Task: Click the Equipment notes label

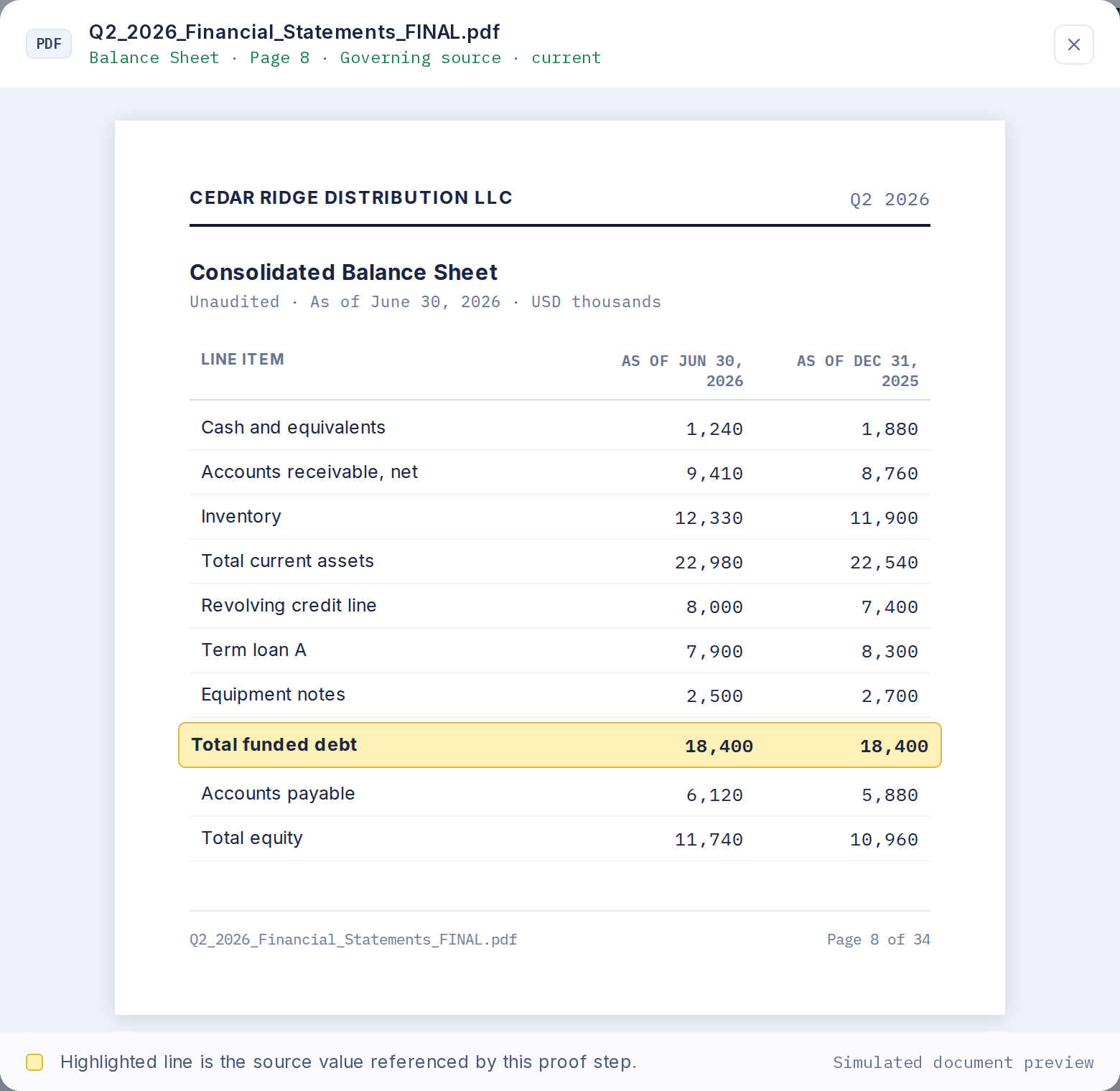Action: (x=273, y=695)
